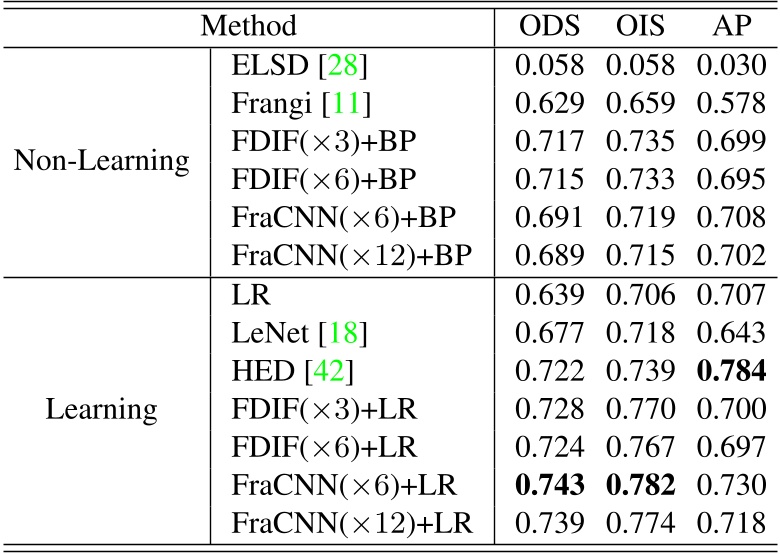This screenshot has width=780, height=554.
Task: Click ELSD's AP value 0.030
Action: (x=730, y=67)
